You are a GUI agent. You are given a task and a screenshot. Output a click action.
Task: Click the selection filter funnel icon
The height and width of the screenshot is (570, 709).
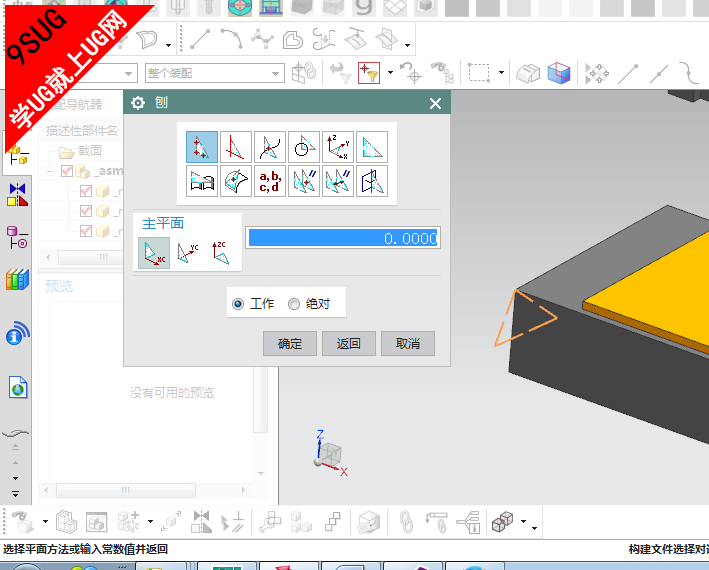pos(369,73)
